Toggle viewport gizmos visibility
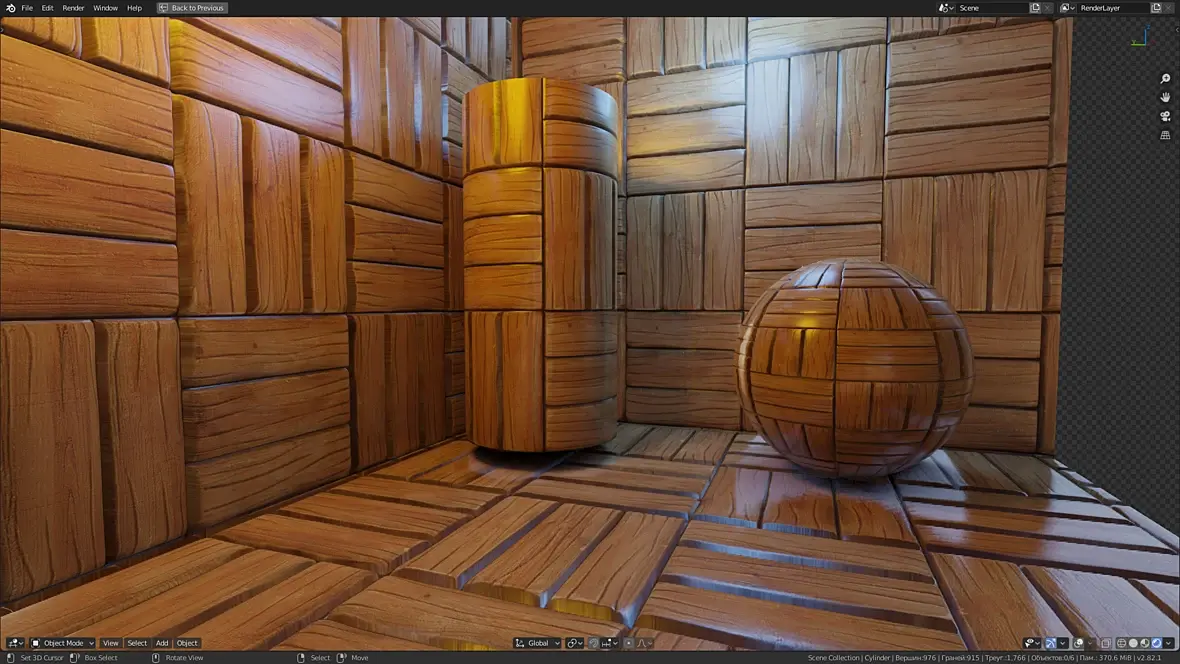This screenshot has width=1180, height=664. point(1051,643)
